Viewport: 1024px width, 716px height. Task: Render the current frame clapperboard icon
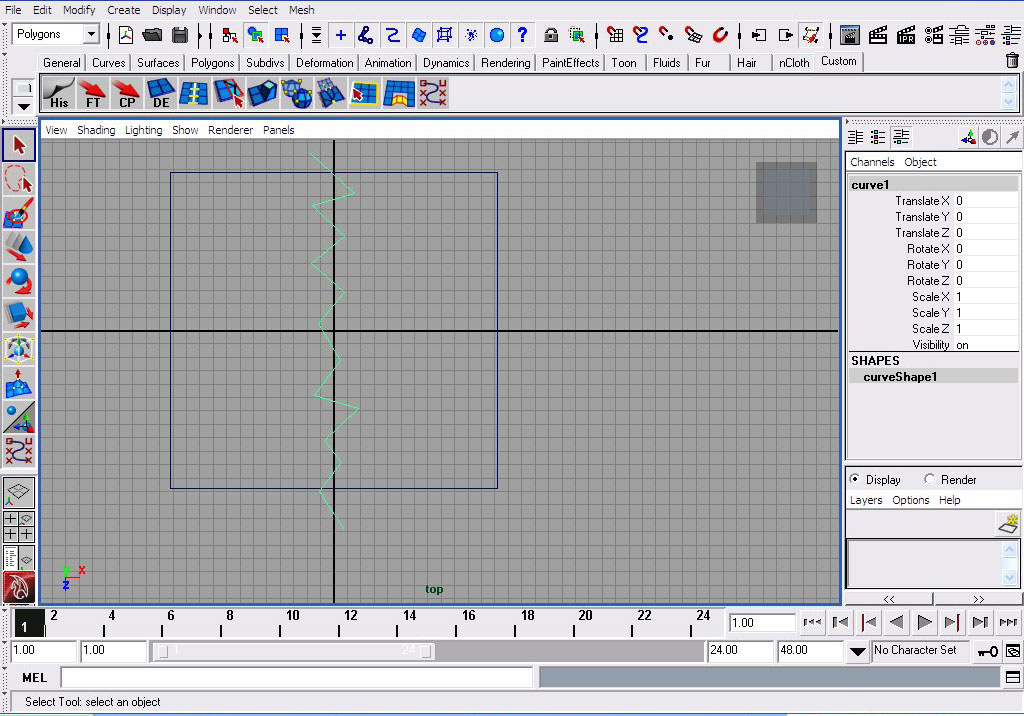(878, 35)
